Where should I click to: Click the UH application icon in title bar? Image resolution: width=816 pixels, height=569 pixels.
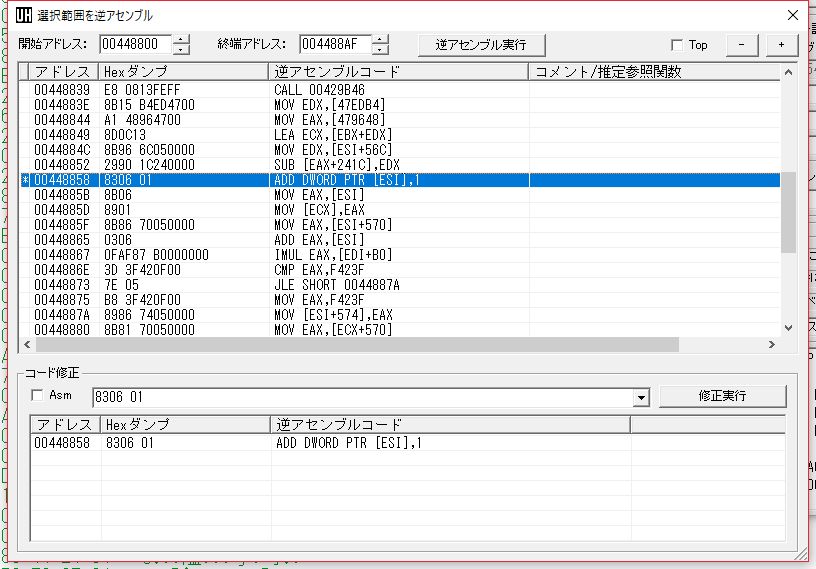point(23,15)
